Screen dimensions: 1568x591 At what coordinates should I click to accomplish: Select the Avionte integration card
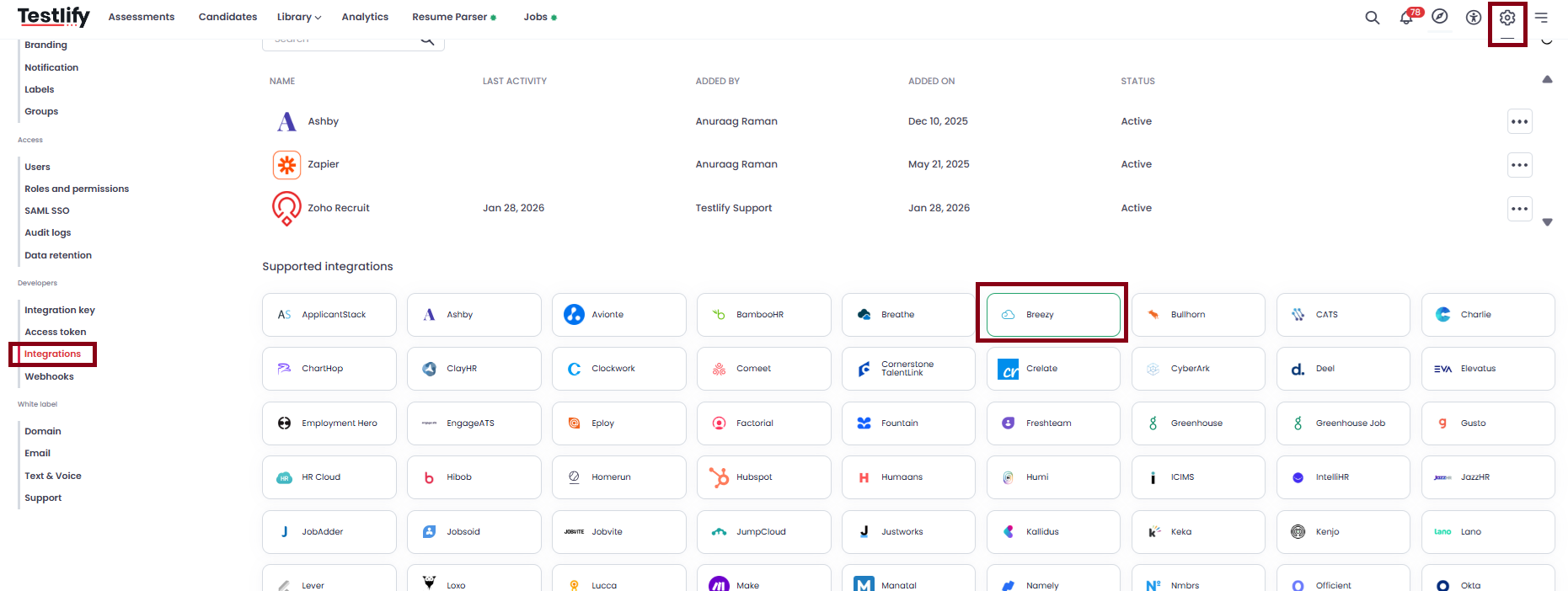tap(619, 315)
